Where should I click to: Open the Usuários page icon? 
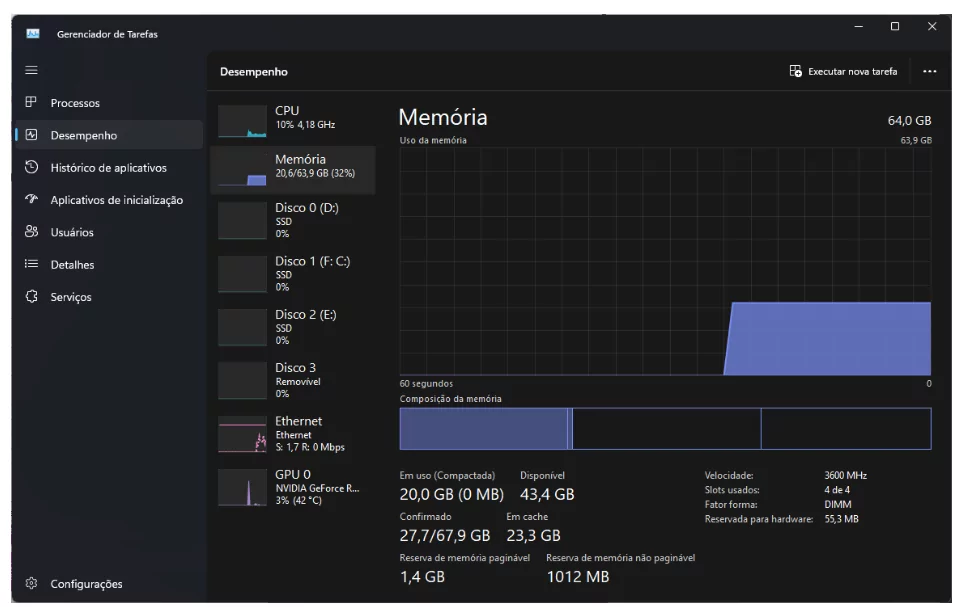[31, 232]
